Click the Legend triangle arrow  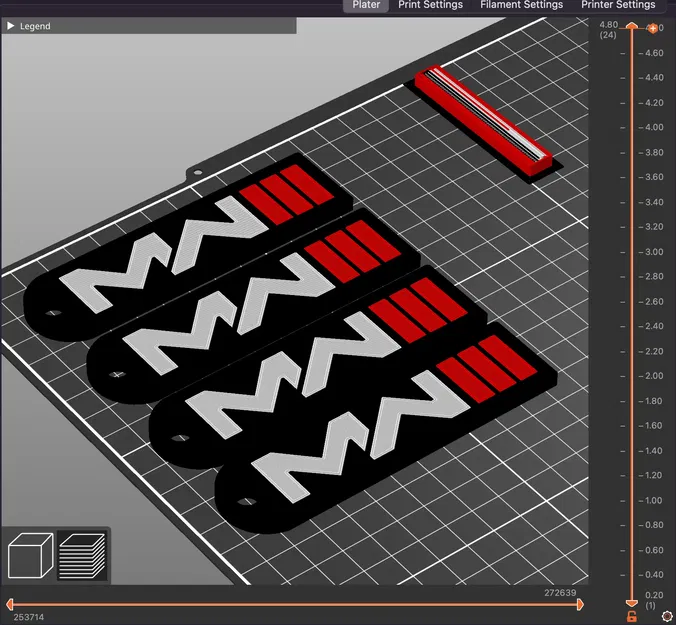(11, 26)
